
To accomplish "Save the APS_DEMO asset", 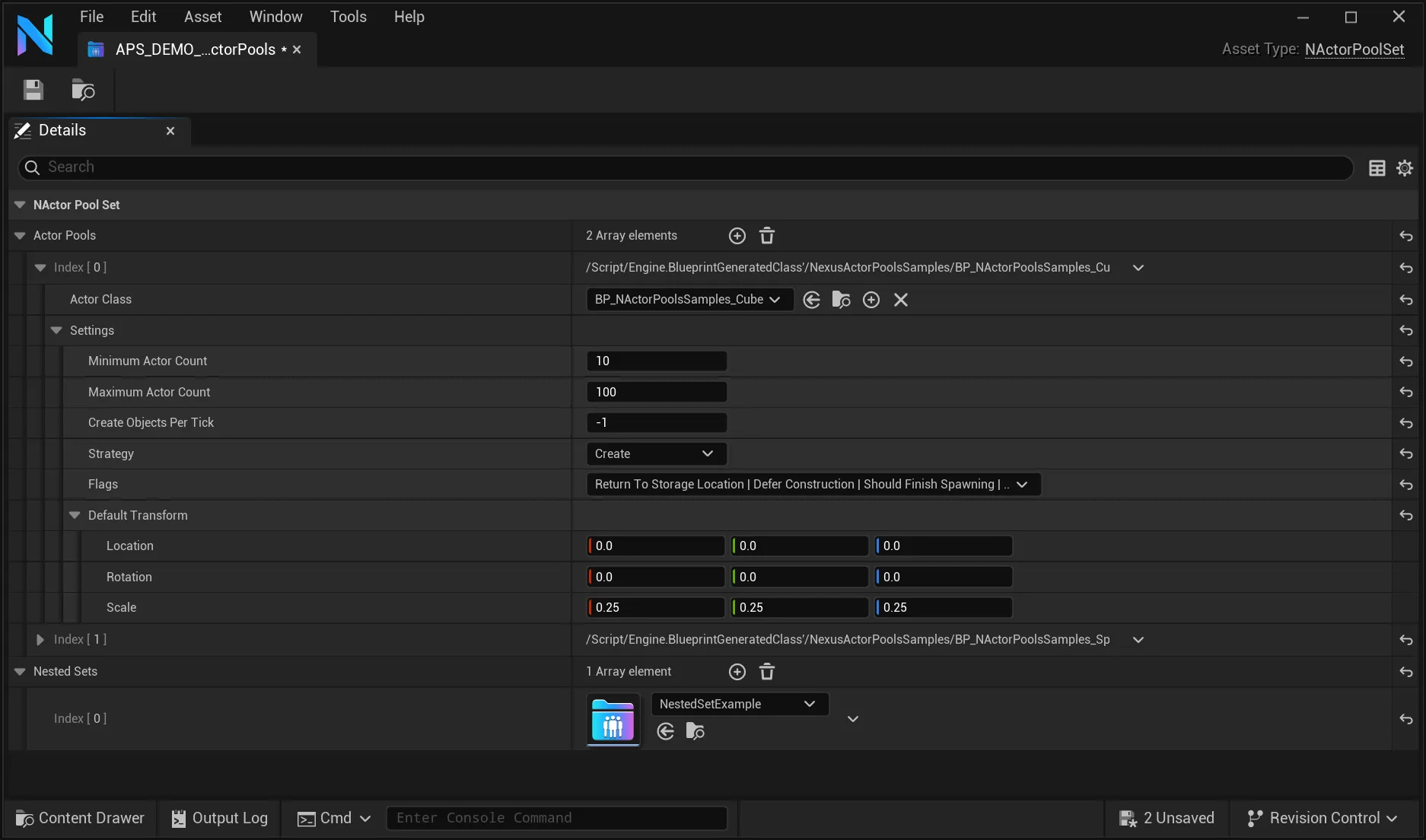I will (x=33, y=90).
